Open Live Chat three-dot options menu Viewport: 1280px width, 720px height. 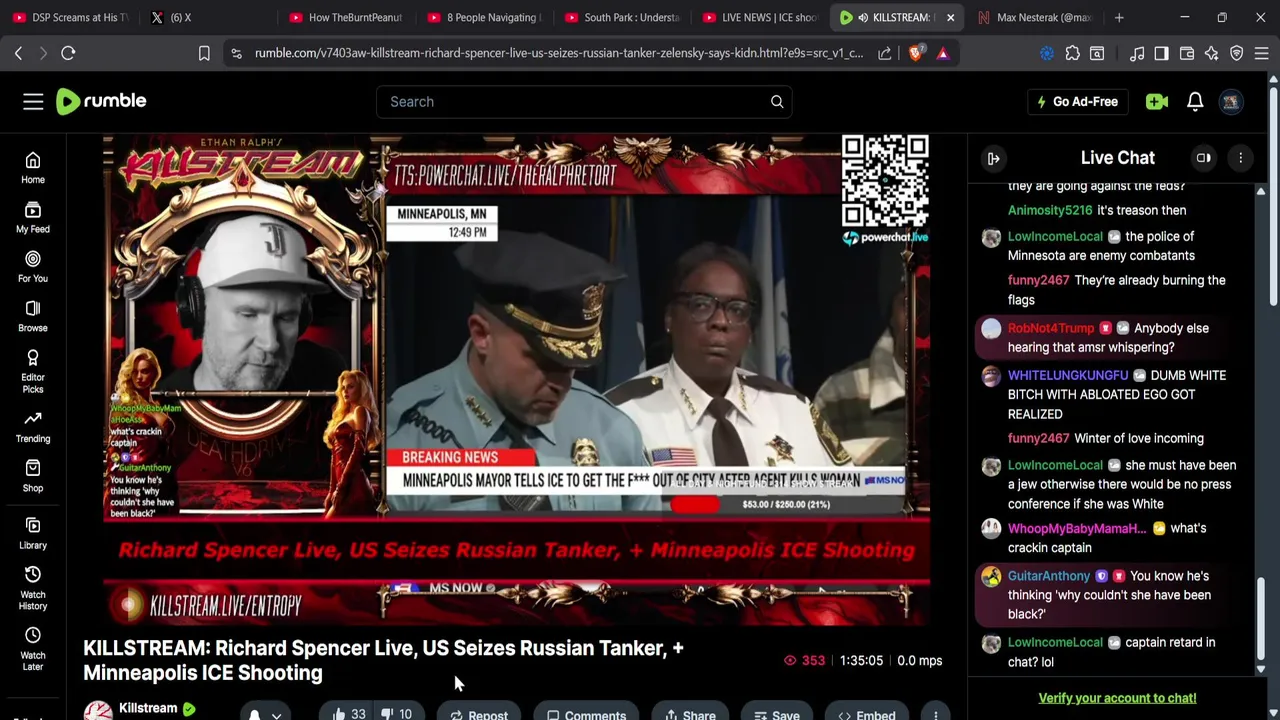tap(1240, 158)
